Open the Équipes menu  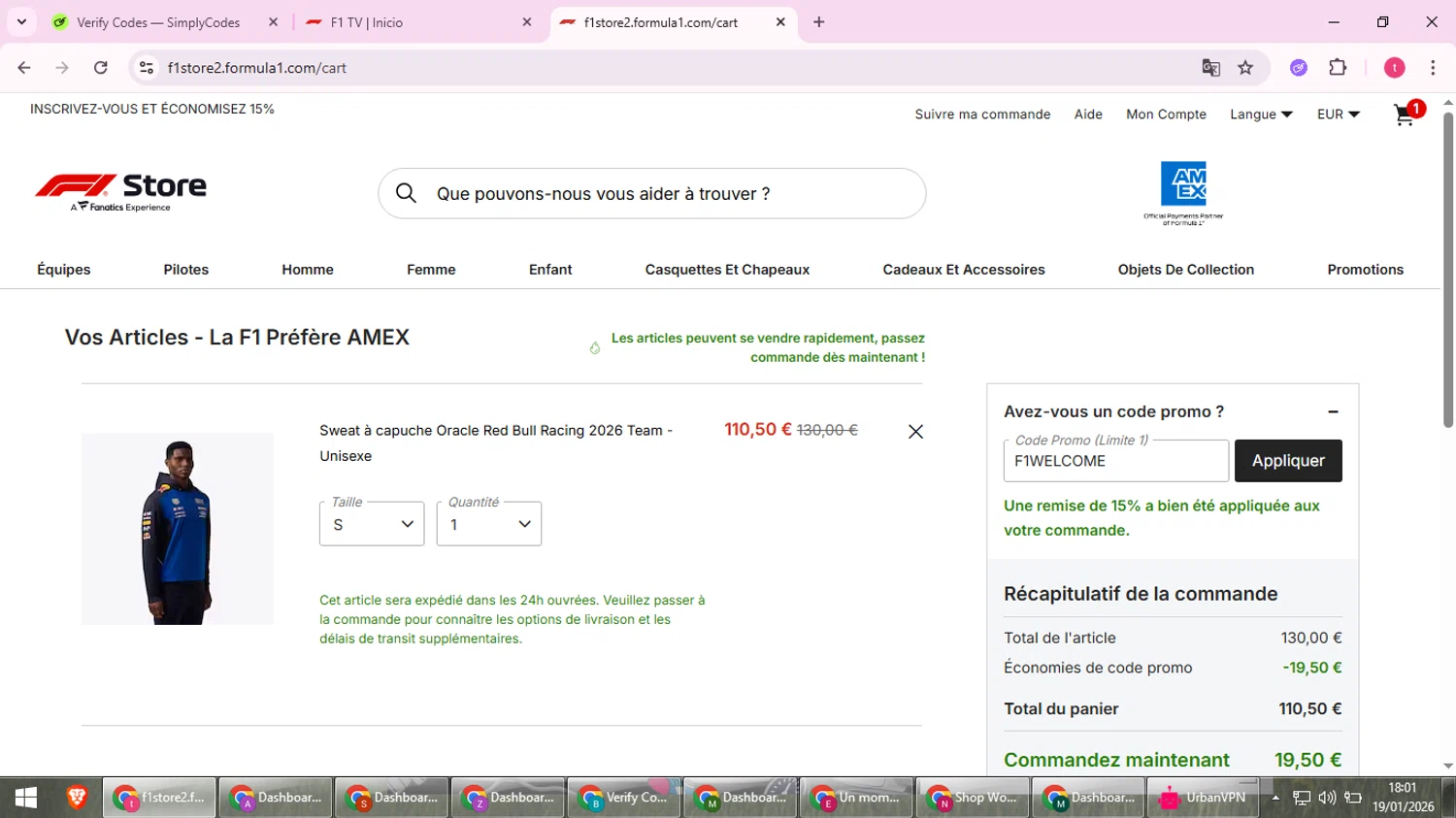click(64, 270)
